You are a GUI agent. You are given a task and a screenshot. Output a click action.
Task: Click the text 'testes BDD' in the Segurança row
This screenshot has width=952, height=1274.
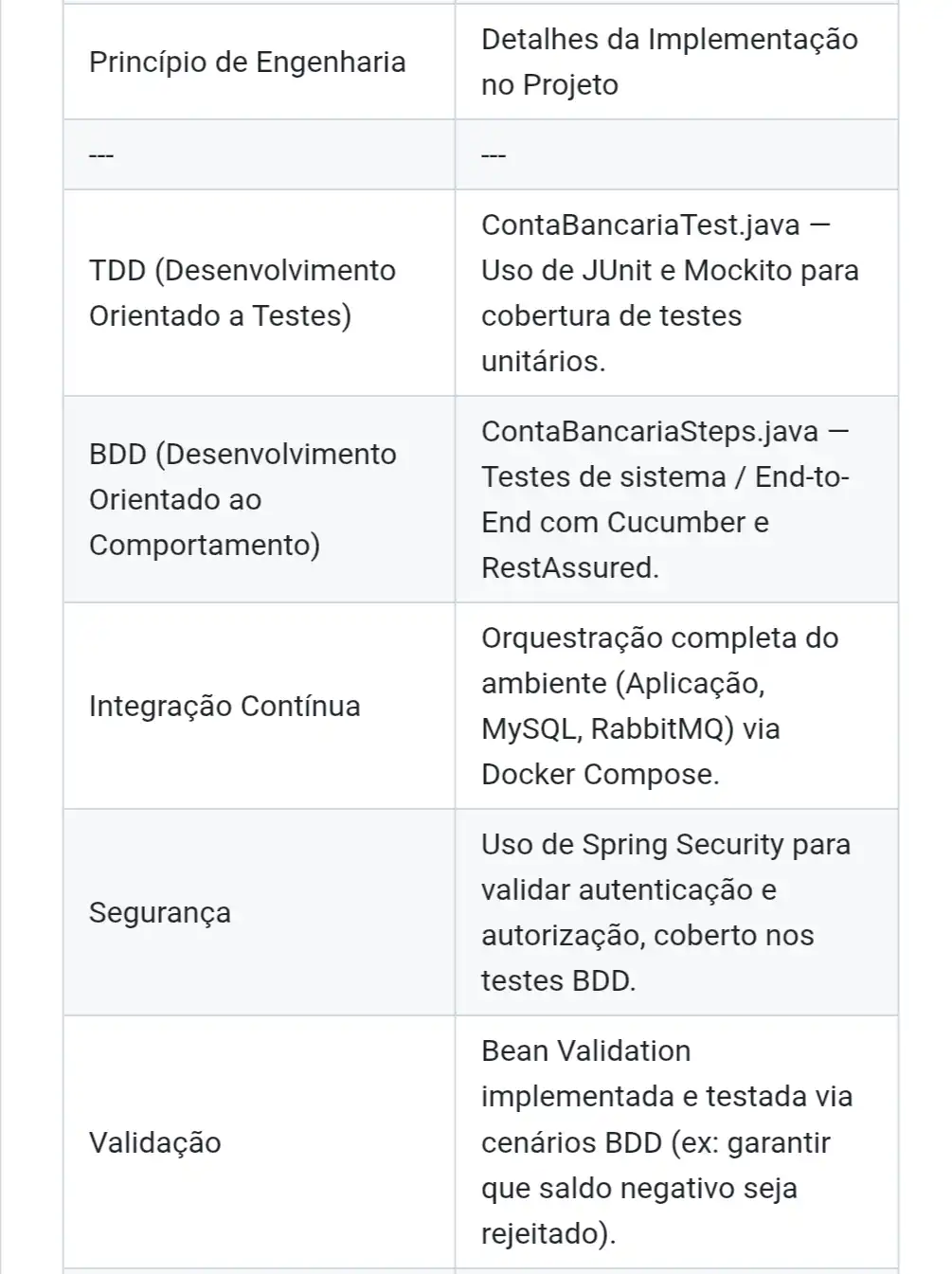pos(557,981)
